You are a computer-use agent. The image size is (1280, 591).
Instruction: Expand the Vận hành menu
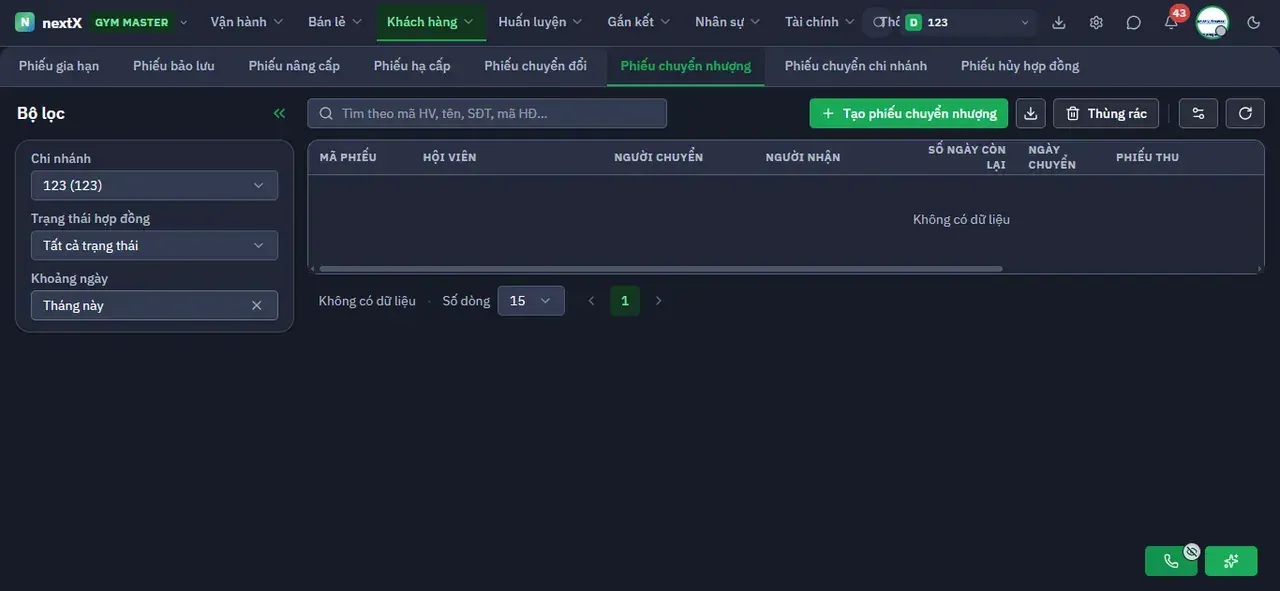247,22
